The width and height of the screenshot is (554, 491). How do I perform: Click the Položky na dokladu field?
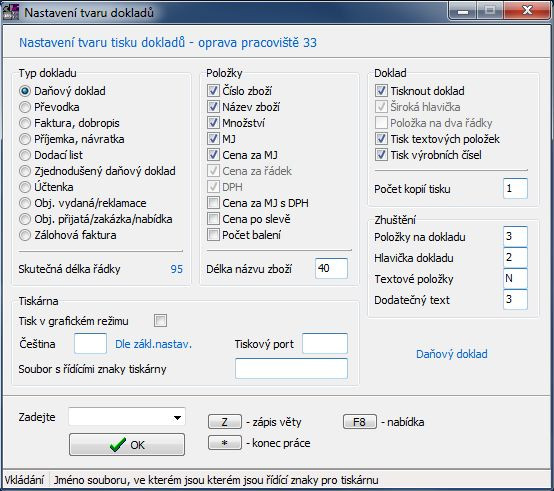click(515, 236)
